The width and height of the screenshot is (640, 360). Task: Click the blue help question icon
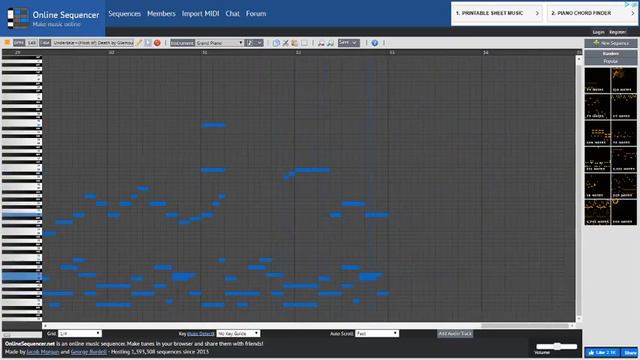click(x=374, y=43)
